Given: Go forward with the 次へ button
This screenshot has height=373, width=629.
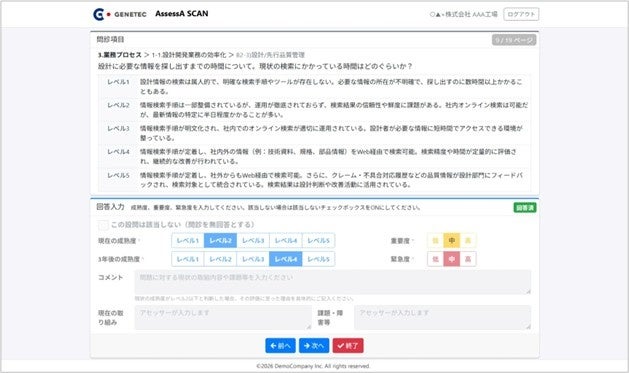Looking at the screenshot, I should click(314, 346).
